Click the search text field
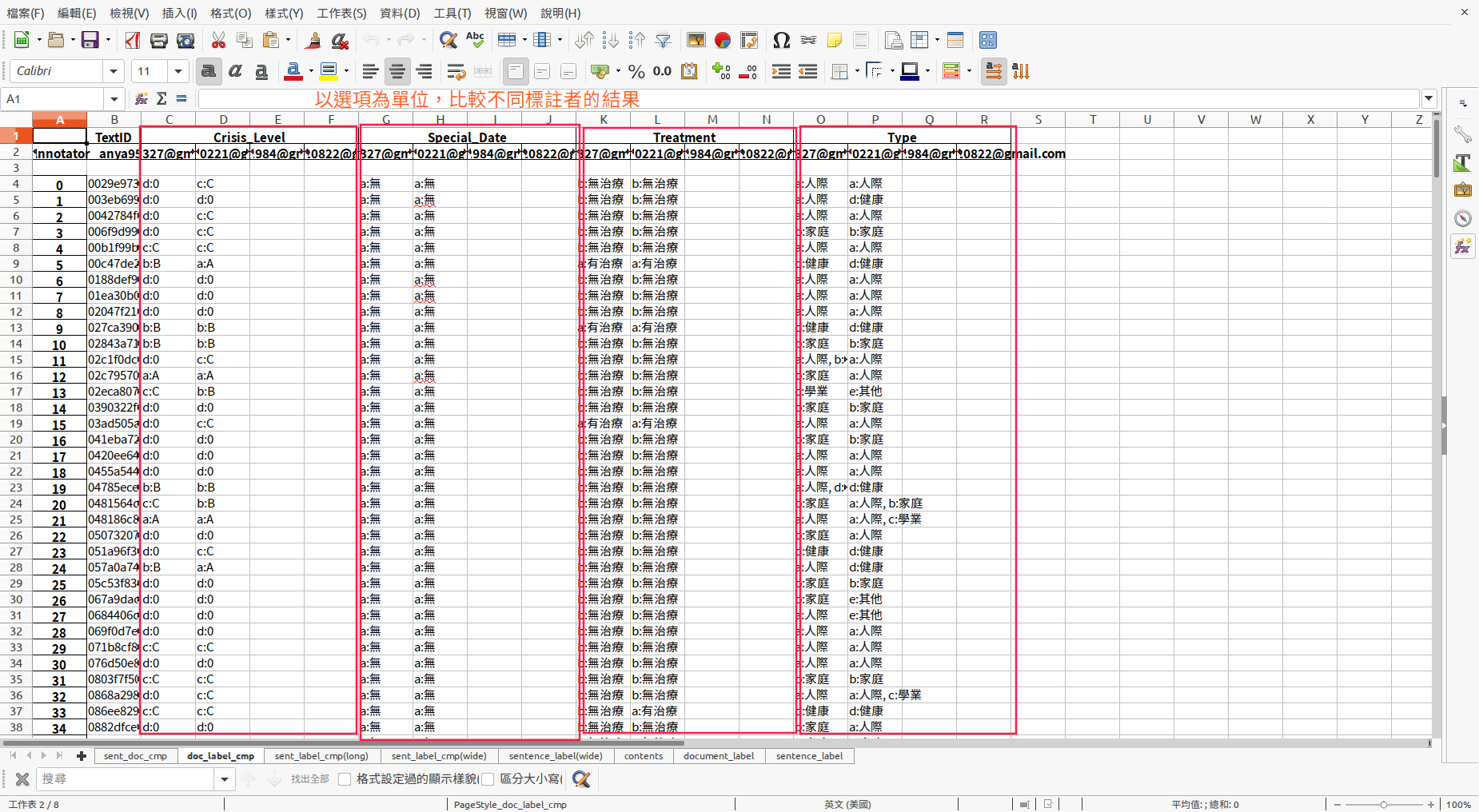 [126, 779]
